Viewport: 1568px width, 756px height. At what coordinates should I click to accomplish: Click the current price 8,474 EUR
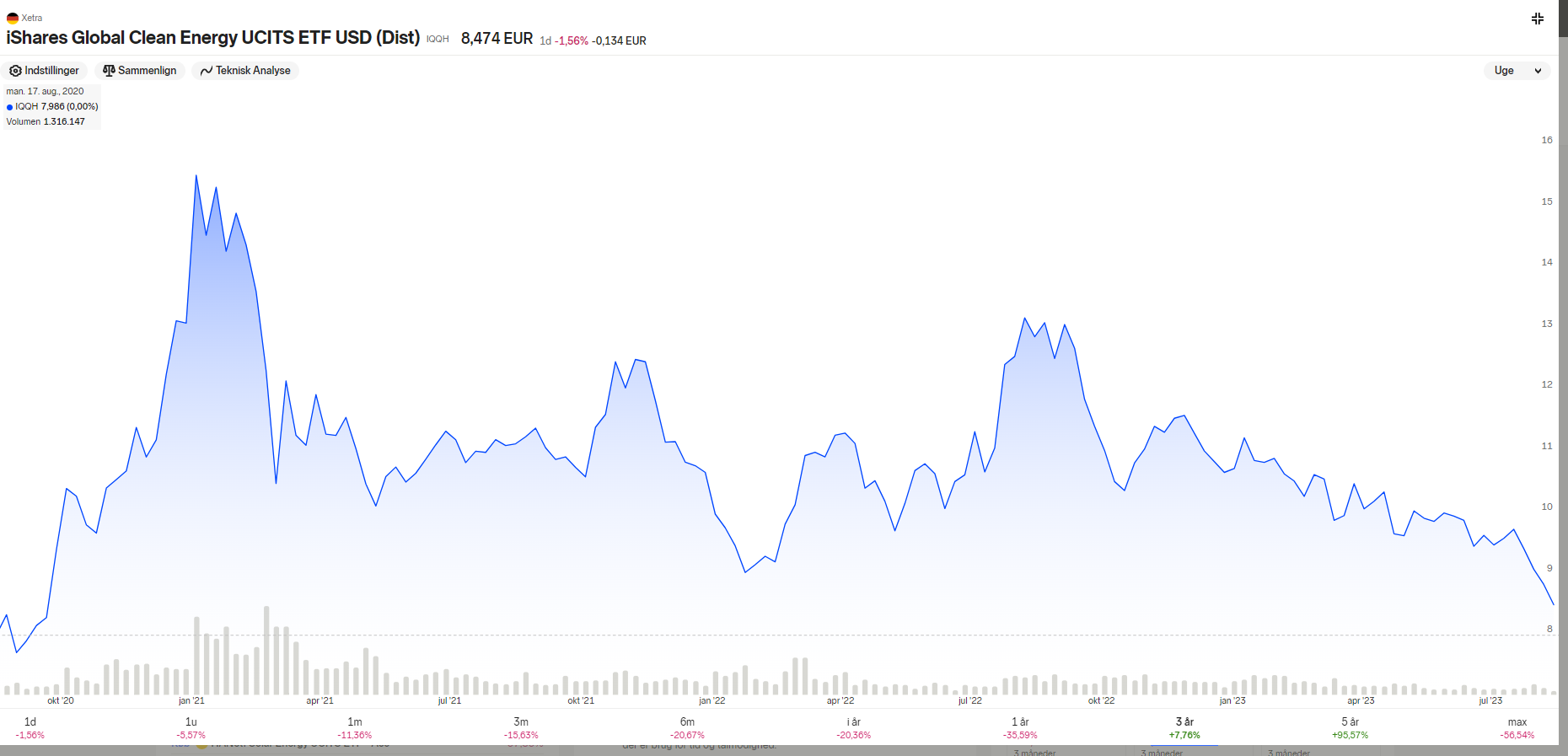[x=497, y=39]
